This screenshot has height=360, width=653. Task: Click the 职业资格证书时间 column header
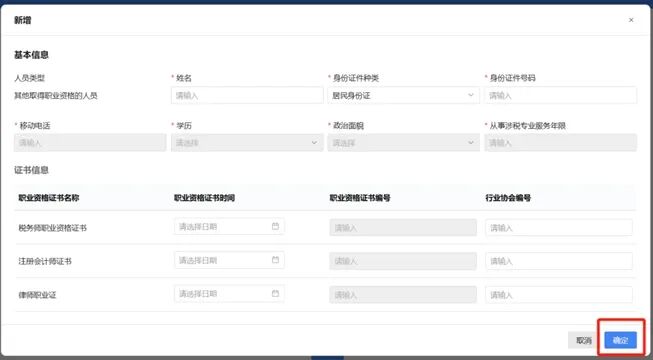(x=204, y=198)
